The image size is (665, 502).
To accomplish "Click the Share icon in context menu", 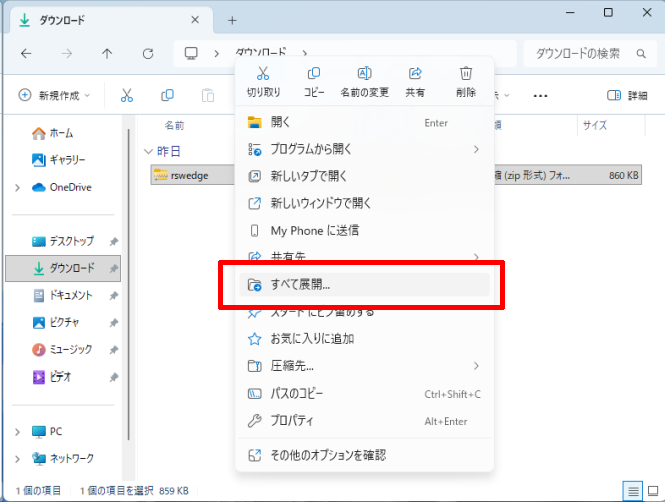I will coord(415,74).
